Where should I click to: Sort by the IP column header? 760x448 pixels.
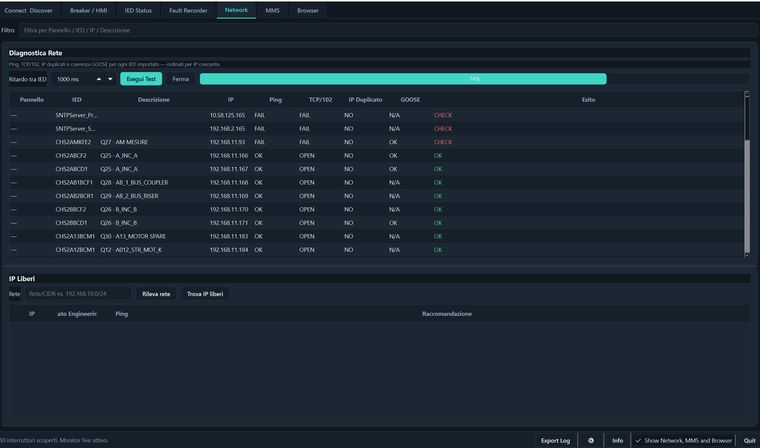(x=231, y=100)
